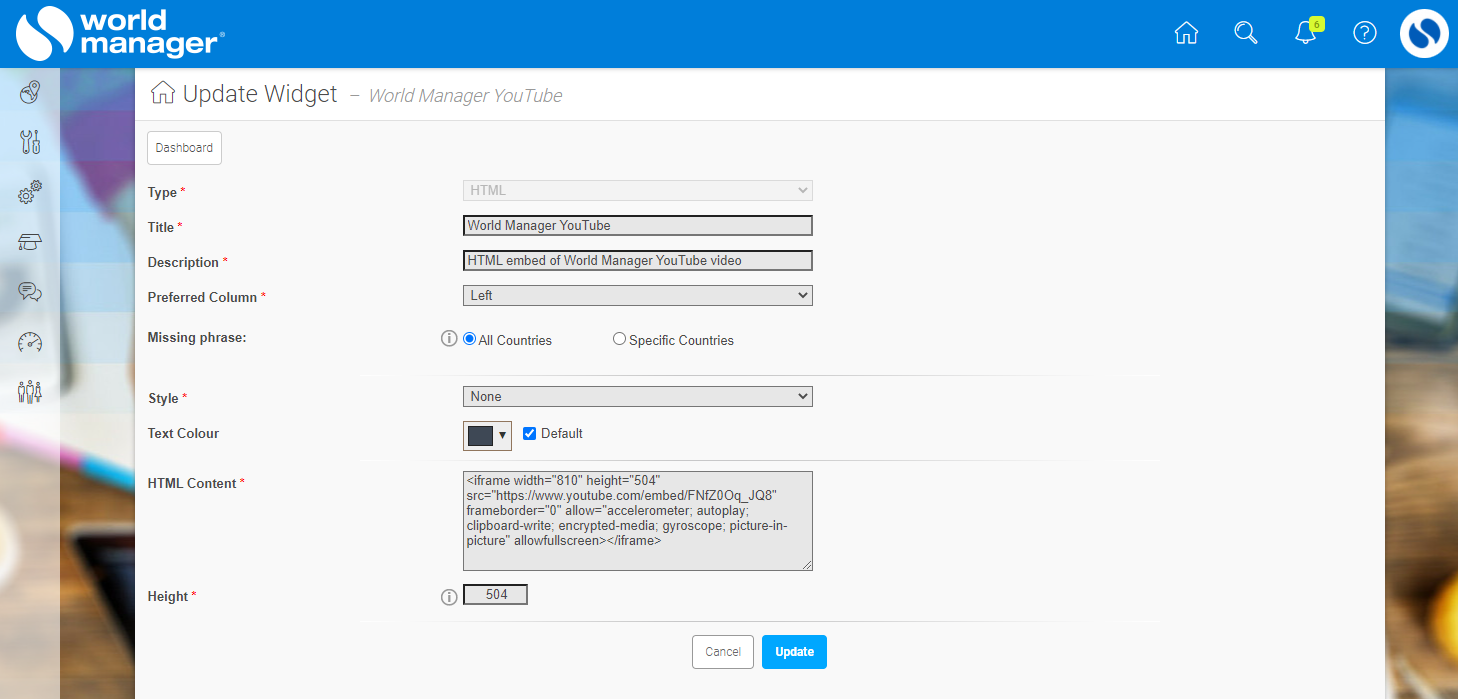Check notifications via the bell icon
The height and width of the screenshot is (699, 1458).
pos(1304,33)
